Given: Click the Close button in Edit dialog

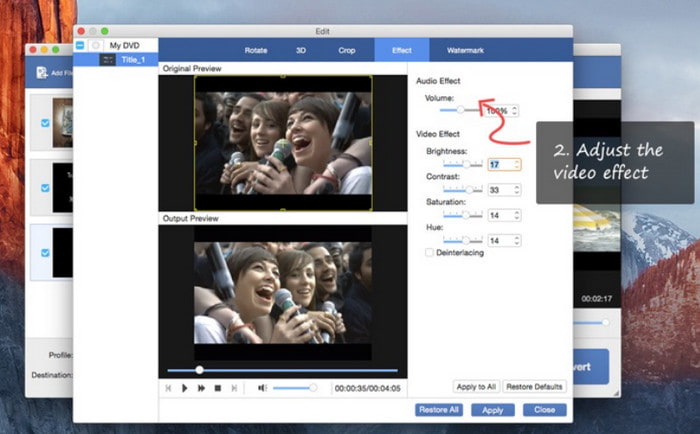Looking at the screenshot, I should (x=545, y=410).
